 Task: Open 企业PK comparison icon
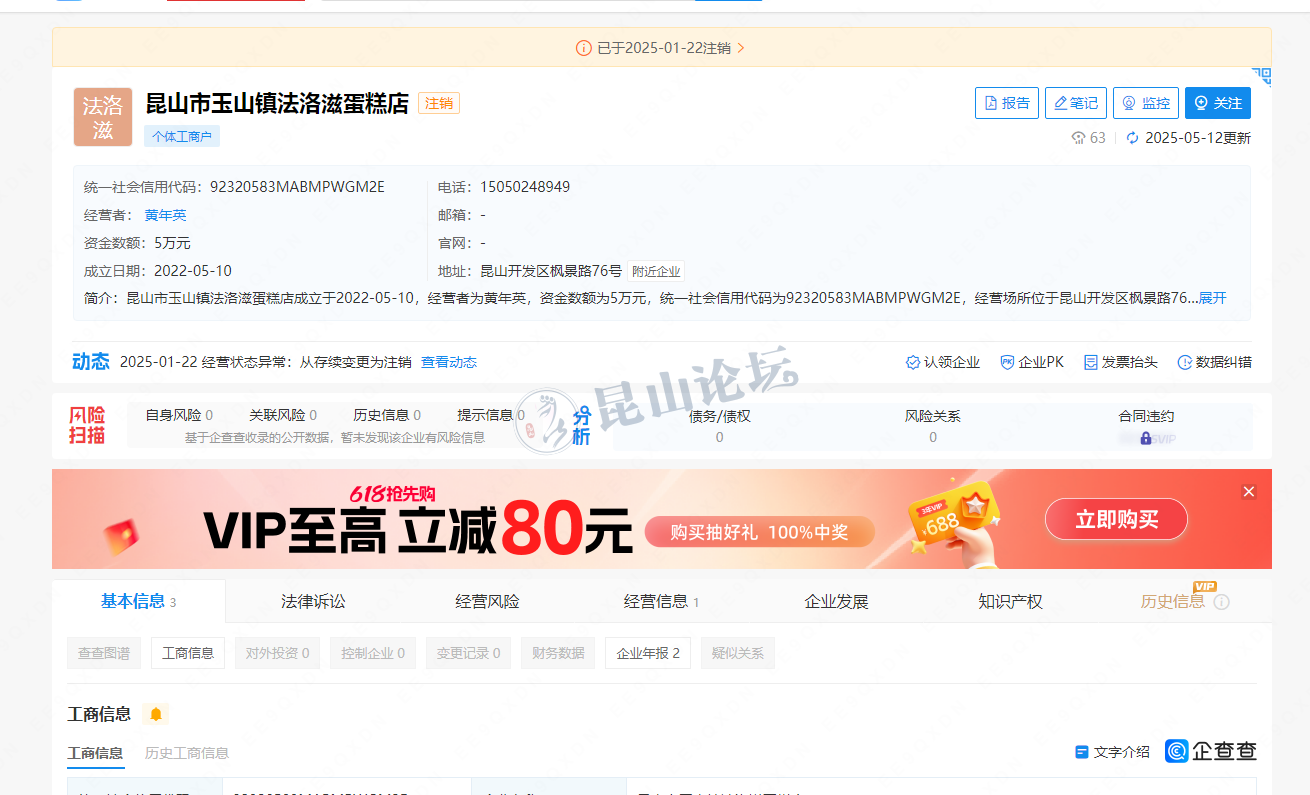pos(1008,362)
